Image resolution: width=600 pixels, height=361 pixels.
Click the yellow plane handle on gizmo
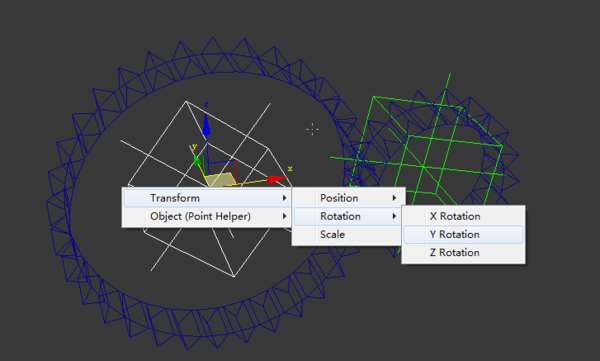click(221, 180)
